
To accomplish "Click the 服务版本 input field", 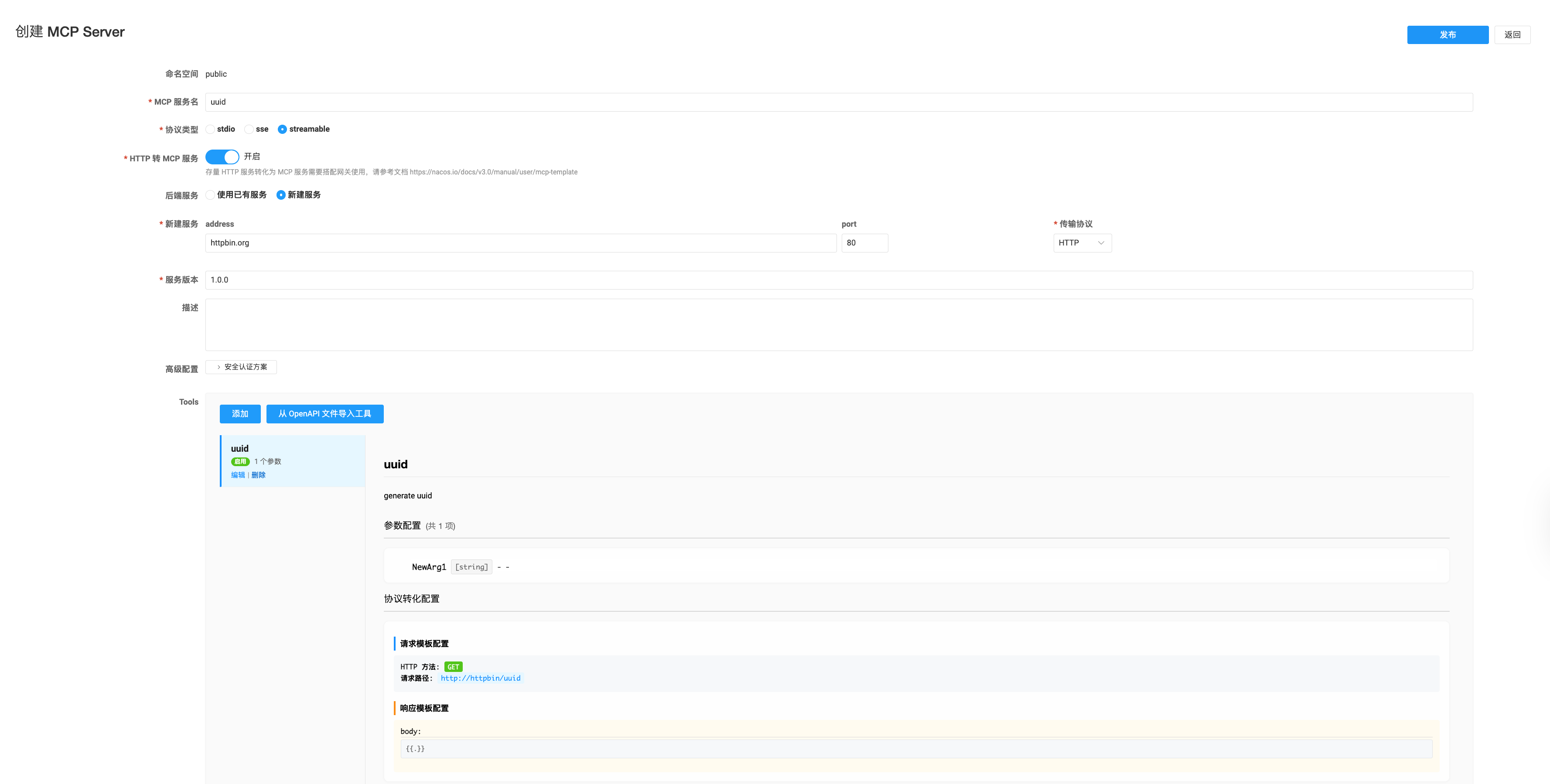I will click(x=838, y=280).
